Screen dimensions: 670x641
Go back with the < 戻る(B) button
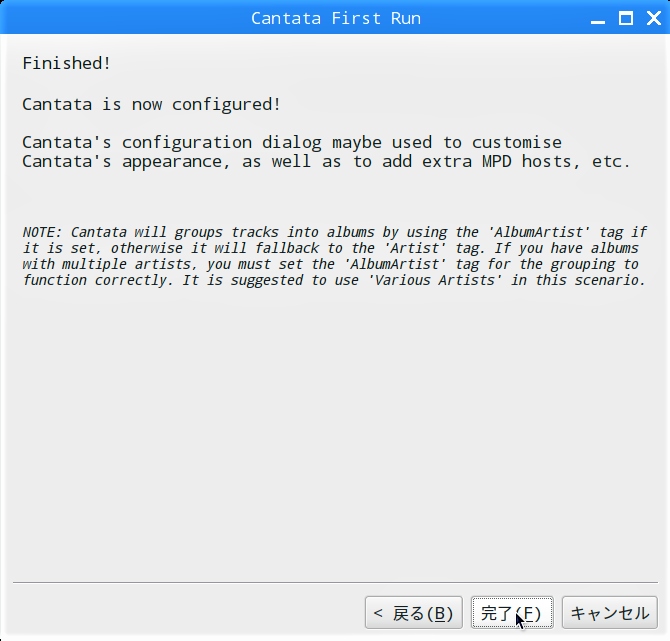[x=414, y=613]
